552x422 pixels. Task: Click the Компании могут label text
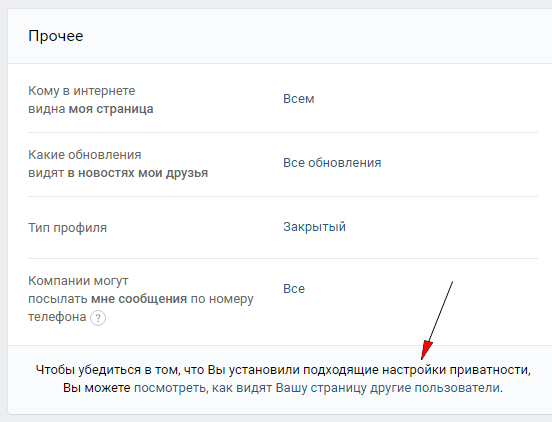coord(78,281)
